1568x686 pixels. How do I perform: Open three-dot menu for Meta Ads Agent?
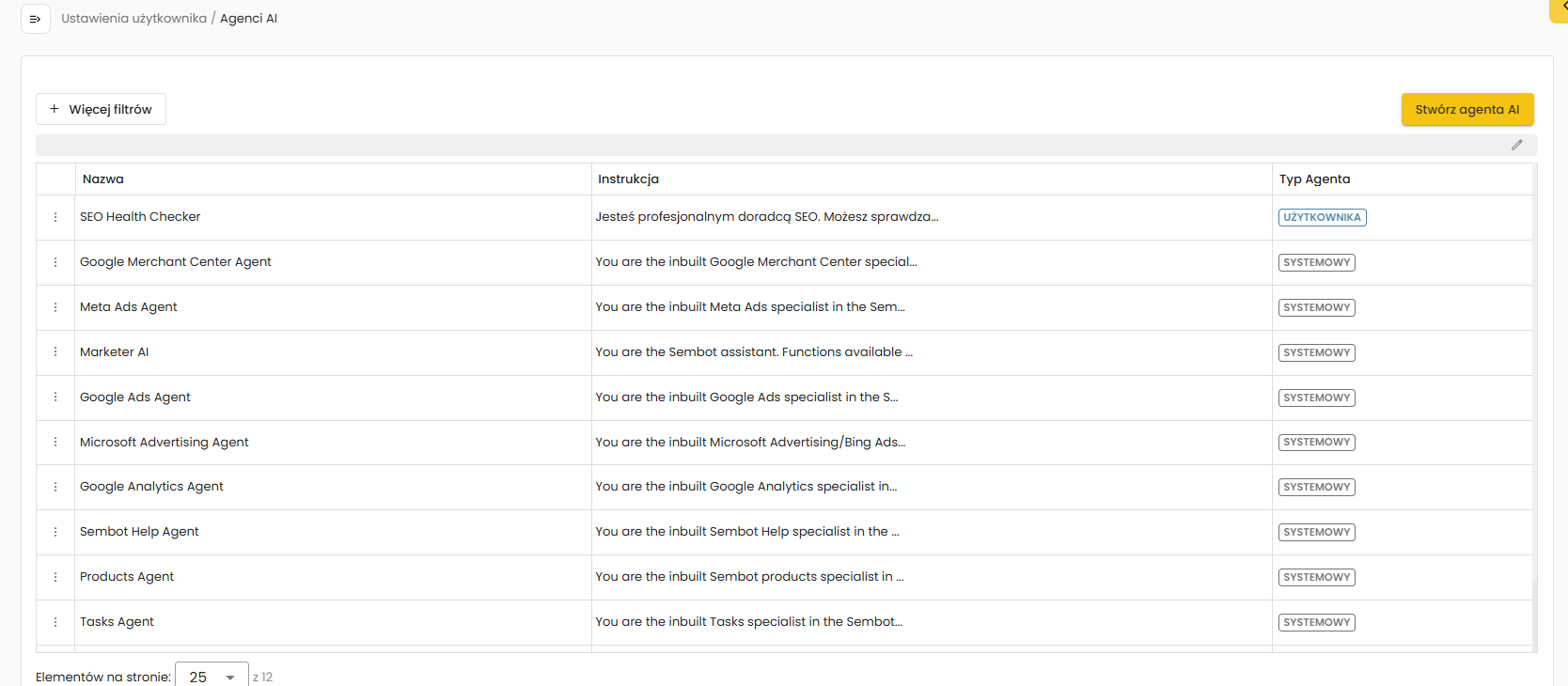point(55,307)
